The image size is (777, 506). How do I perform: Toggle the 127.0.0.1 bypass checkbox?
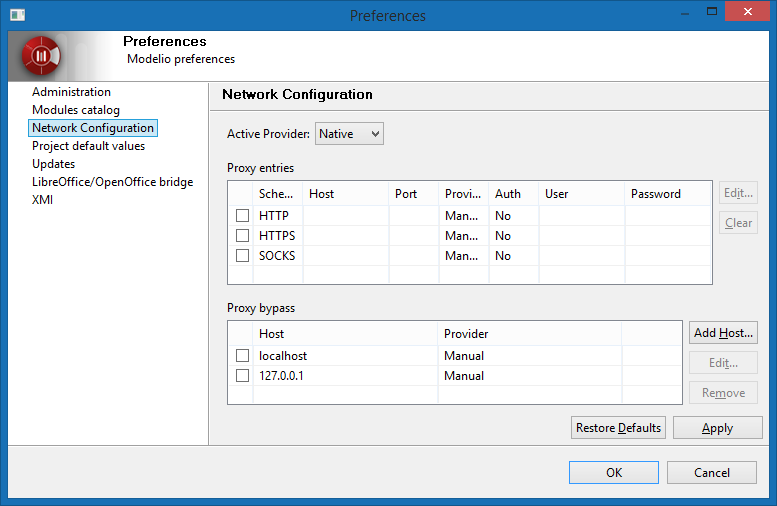[243, 376]
